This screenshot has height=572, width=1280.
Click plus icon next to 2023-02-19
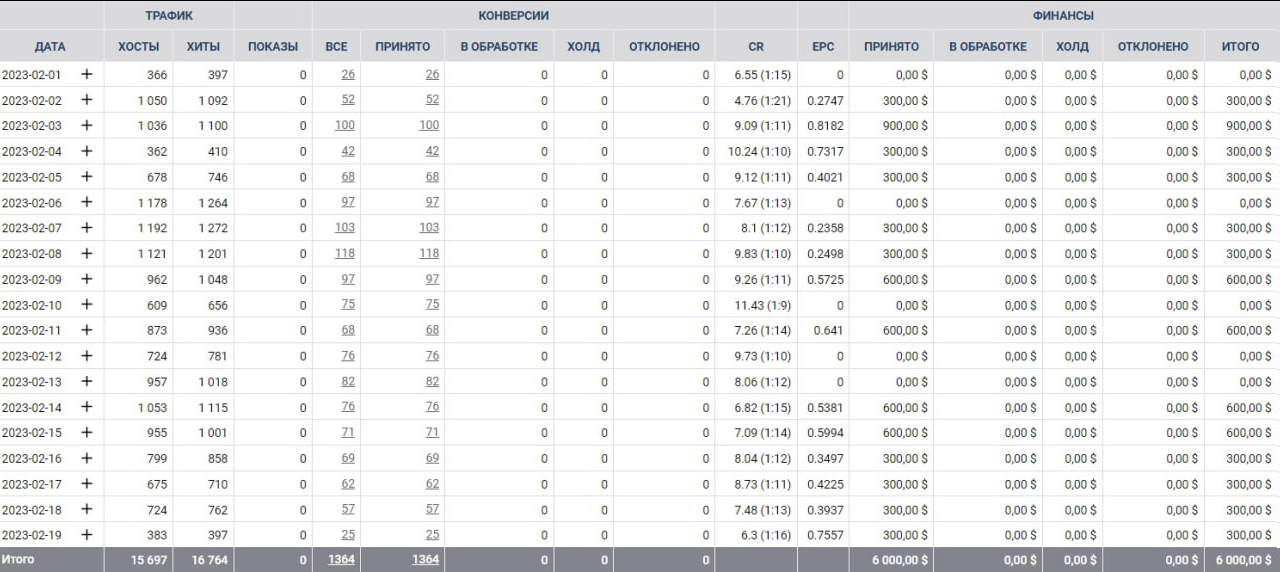(x=87, y=535)
